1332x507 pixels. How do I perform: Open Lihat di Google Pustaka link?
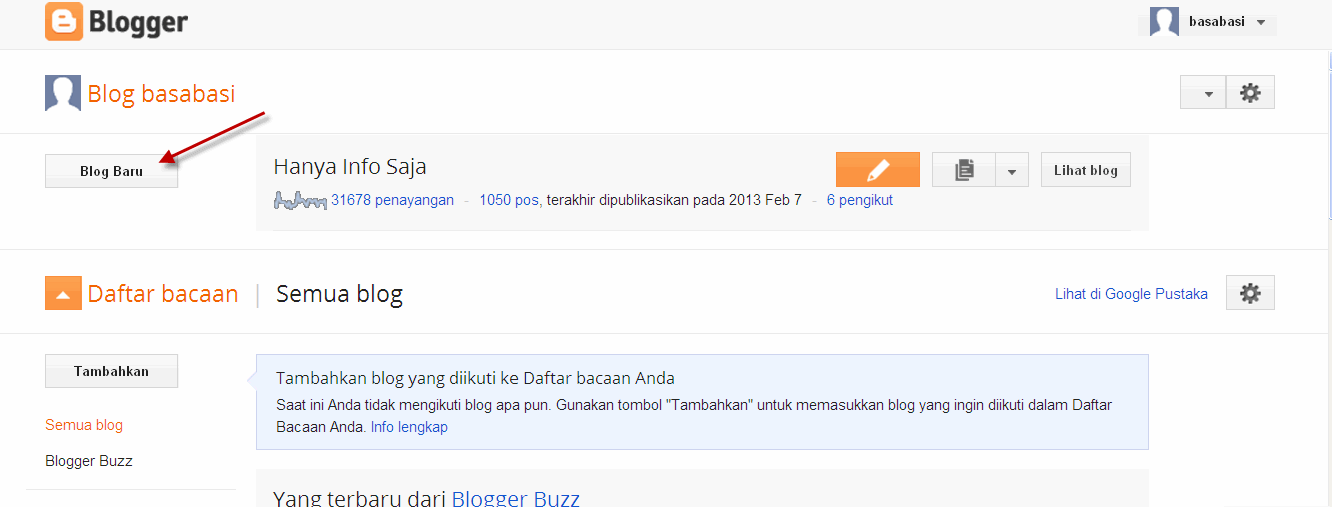1131,294
